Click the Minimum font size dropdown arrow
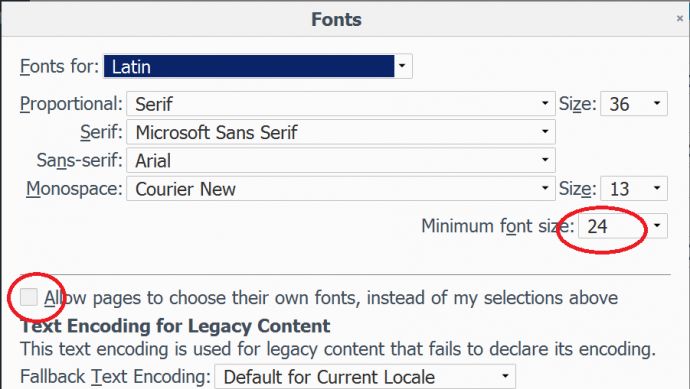 click(657, 226)
